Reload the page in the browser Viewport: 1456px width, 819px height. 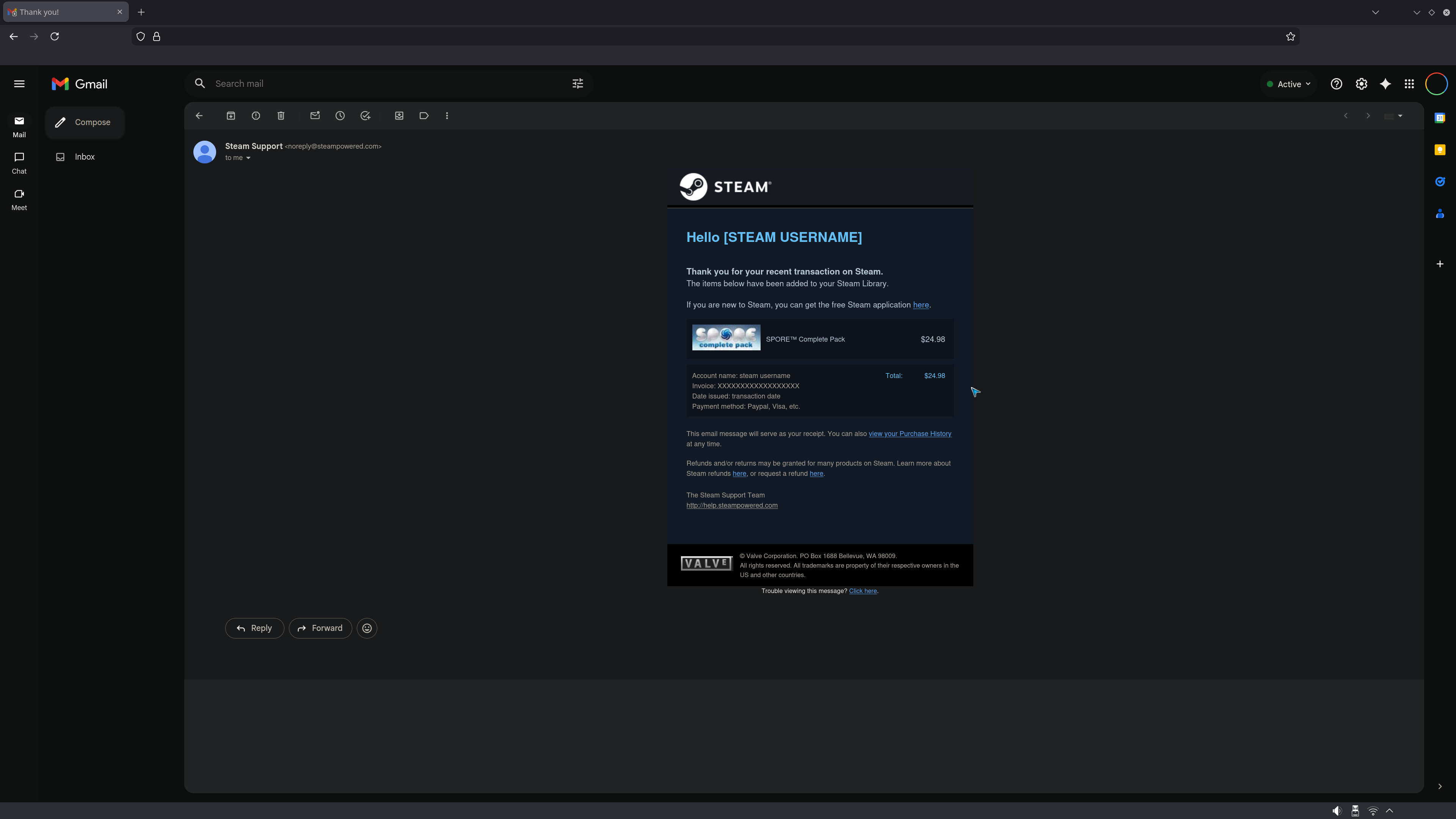pyautogui.click(x=55, y=37)
